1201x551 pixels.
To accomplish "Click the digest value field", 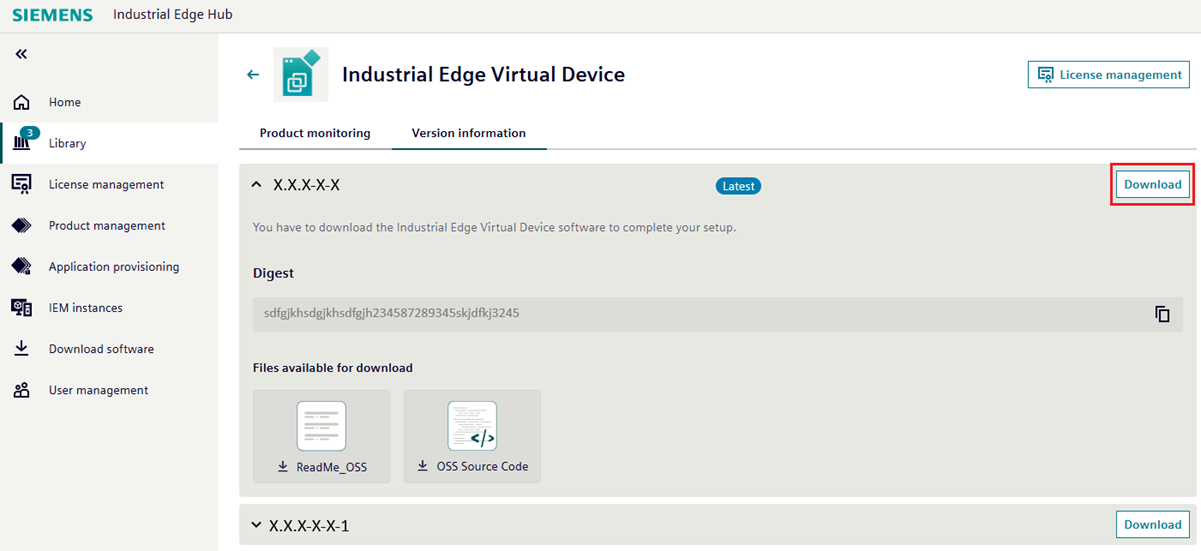I will point(718,314).
